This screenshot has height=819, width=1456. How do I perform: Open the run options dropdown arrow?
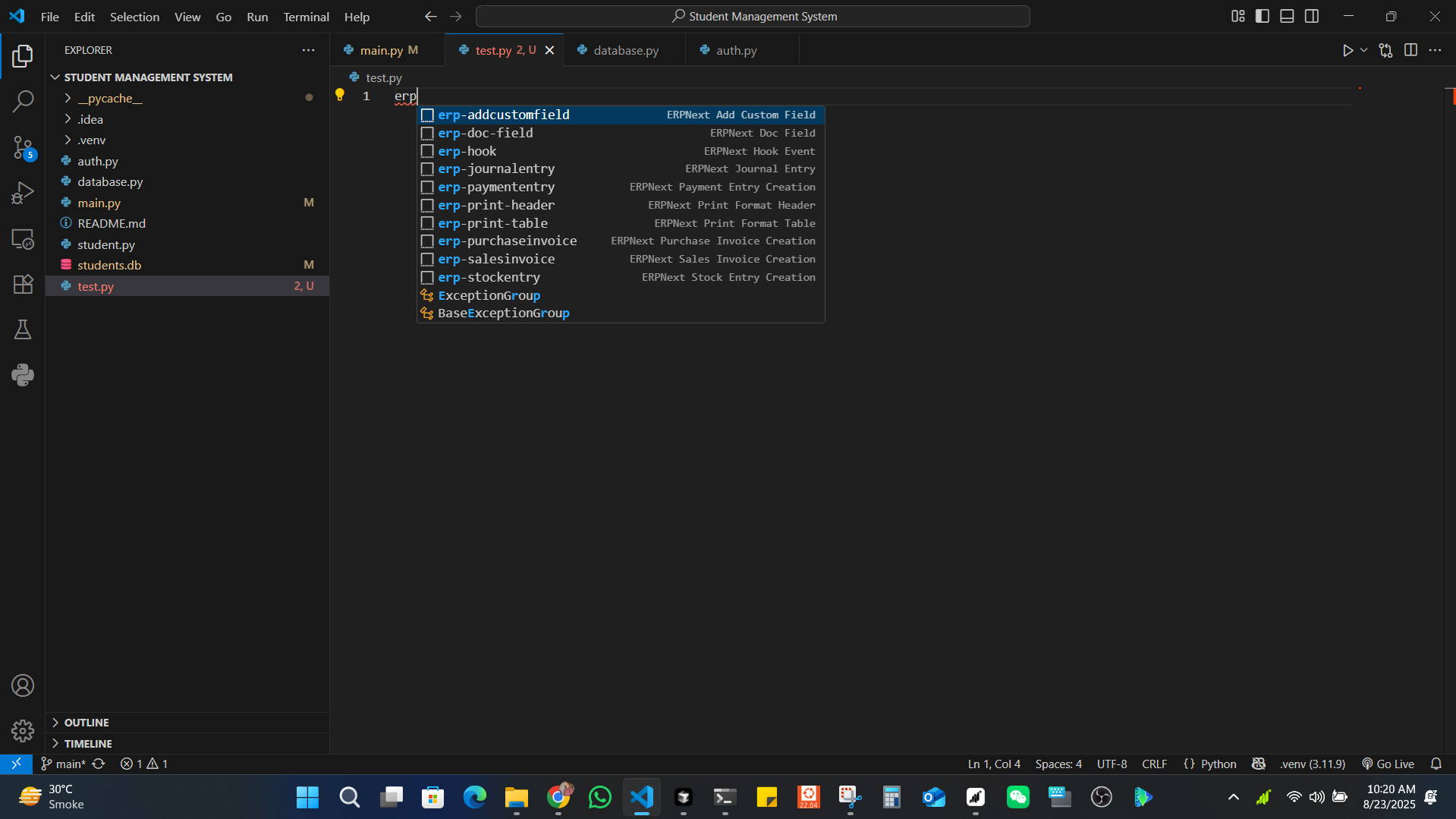click(1364, 50)
